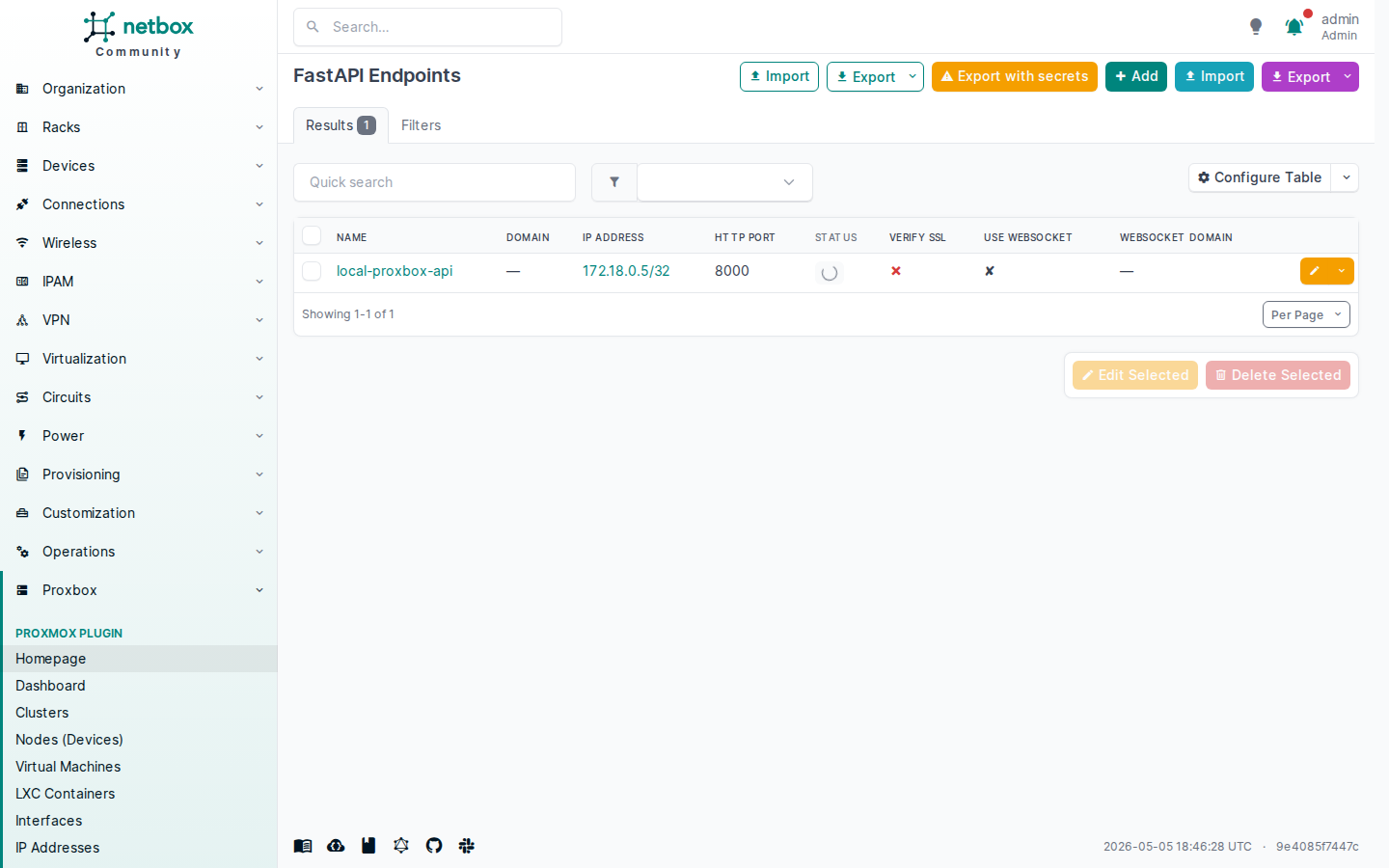Open the 172.18.0.5/32 IP address link
This screenshot has width=1389, height=868.
coord(626,271)
